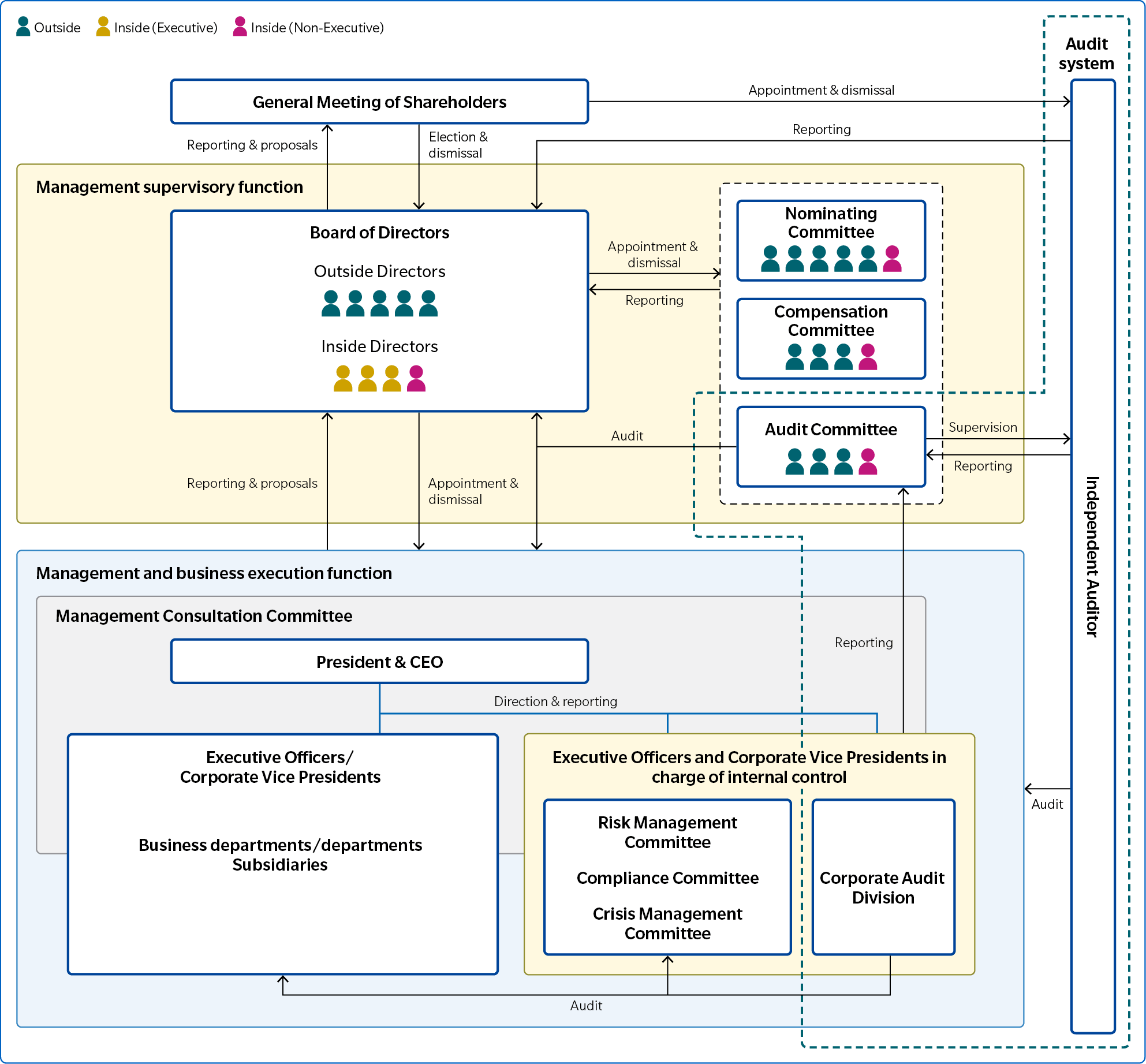
Task: Click the Audit label under Corporate Audit Division
Action: 586,1006
